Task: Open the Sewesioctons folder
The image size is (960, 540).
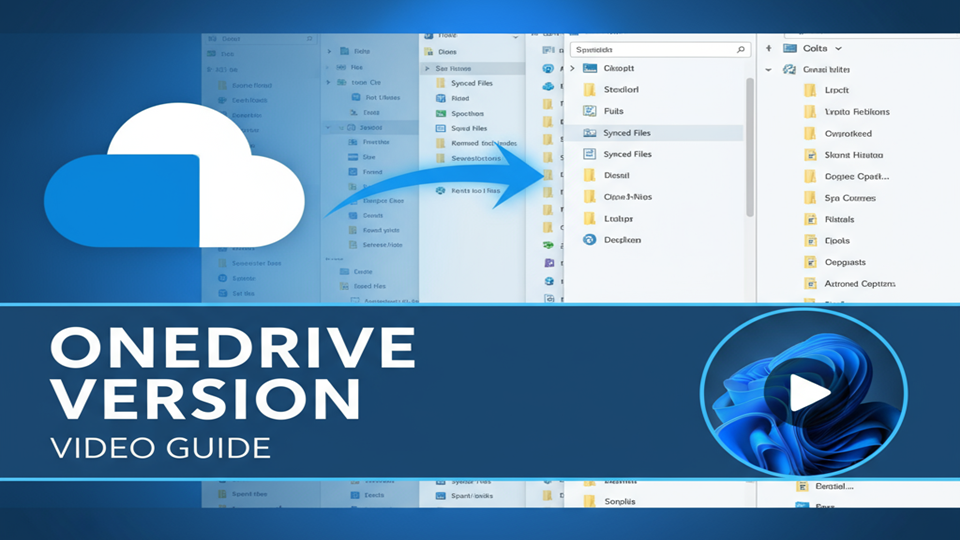Action: click(x=469, y=159)
